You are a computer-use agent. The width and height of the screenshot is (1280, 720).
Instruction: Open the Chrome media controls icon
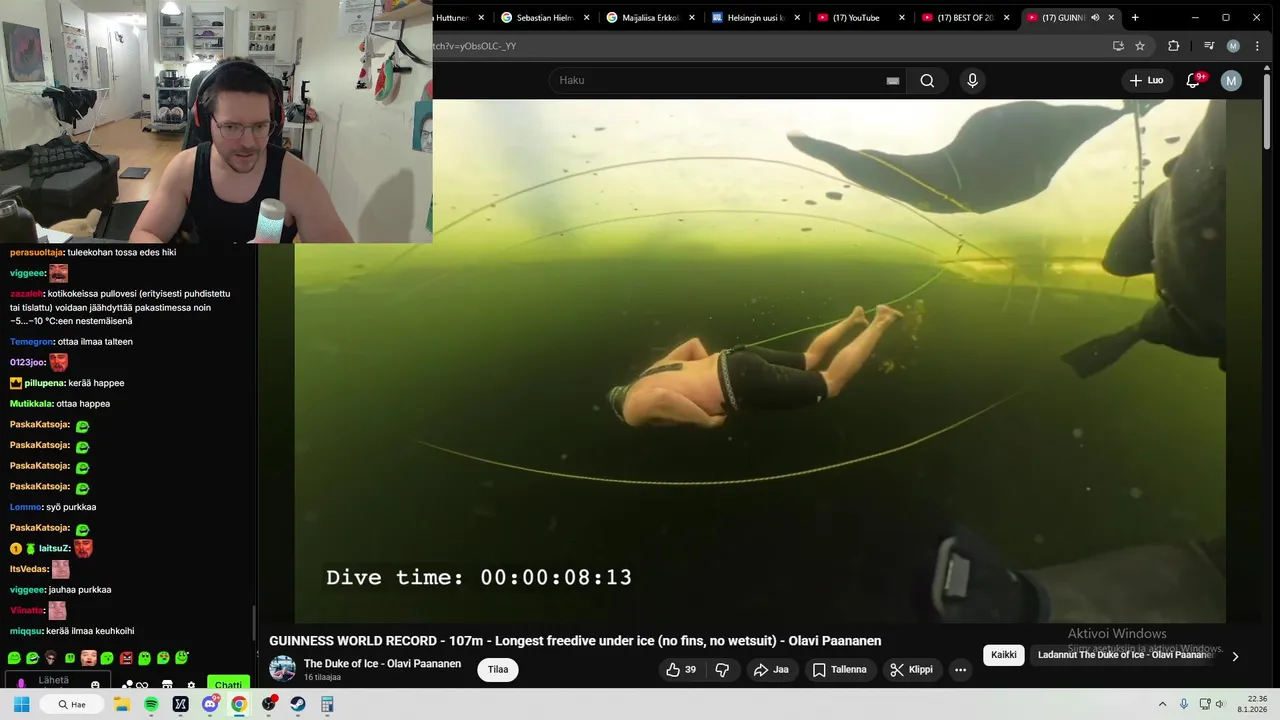coord(1209,46)
